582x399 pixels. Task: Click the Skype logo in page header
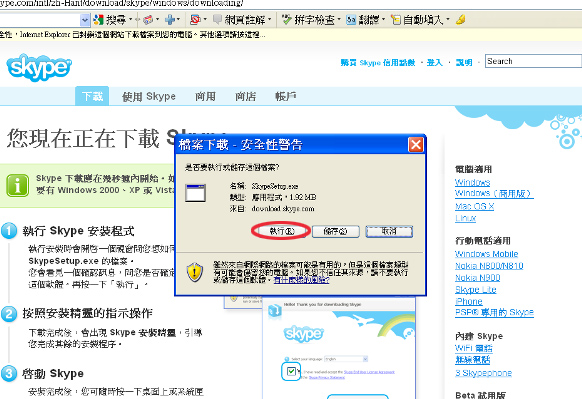[x=39, y=67]
